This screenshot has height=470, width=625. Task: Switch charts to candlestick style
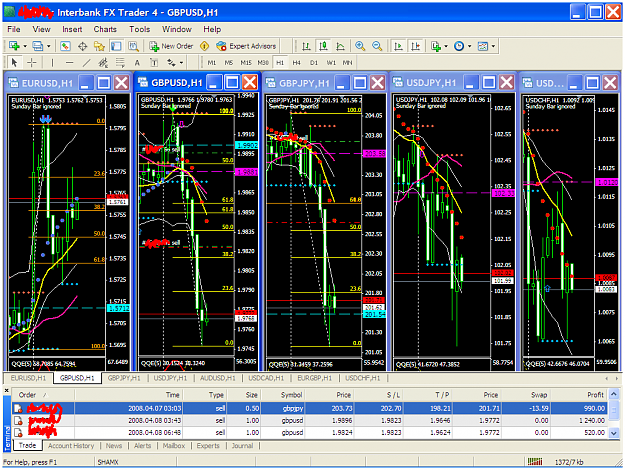323,46
